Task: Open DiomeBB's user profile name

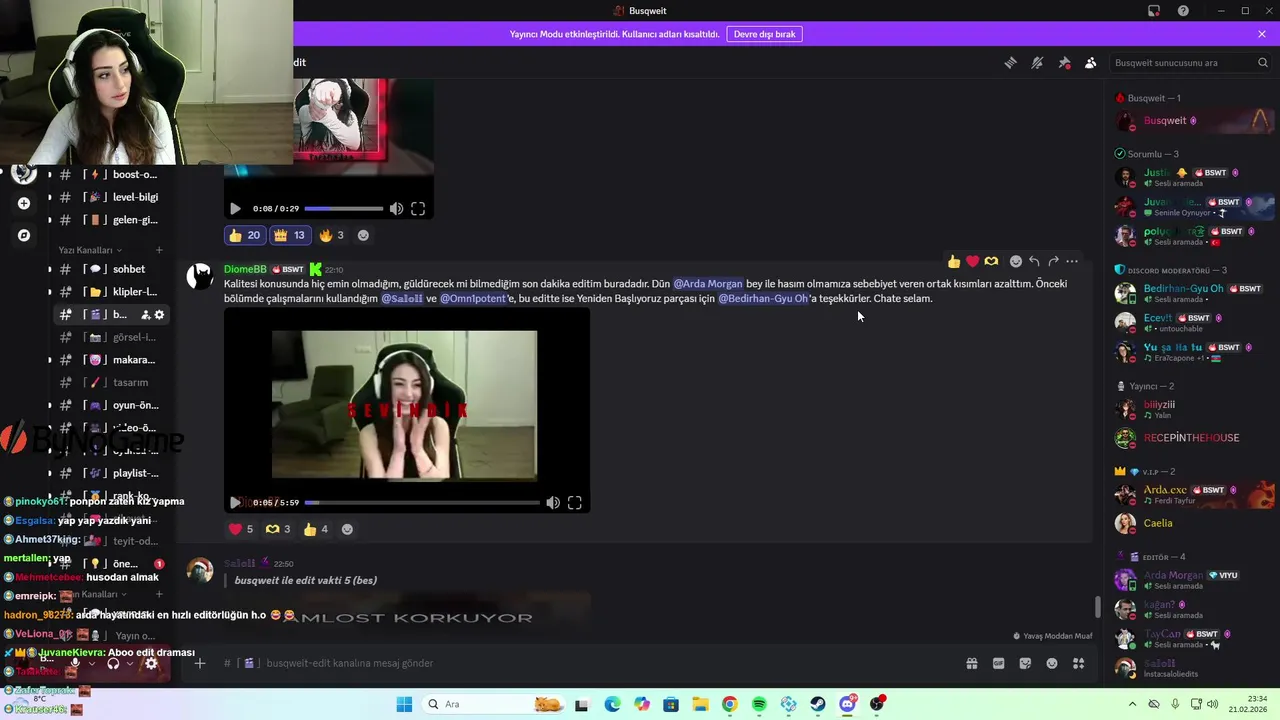Action: pos(245,269)
